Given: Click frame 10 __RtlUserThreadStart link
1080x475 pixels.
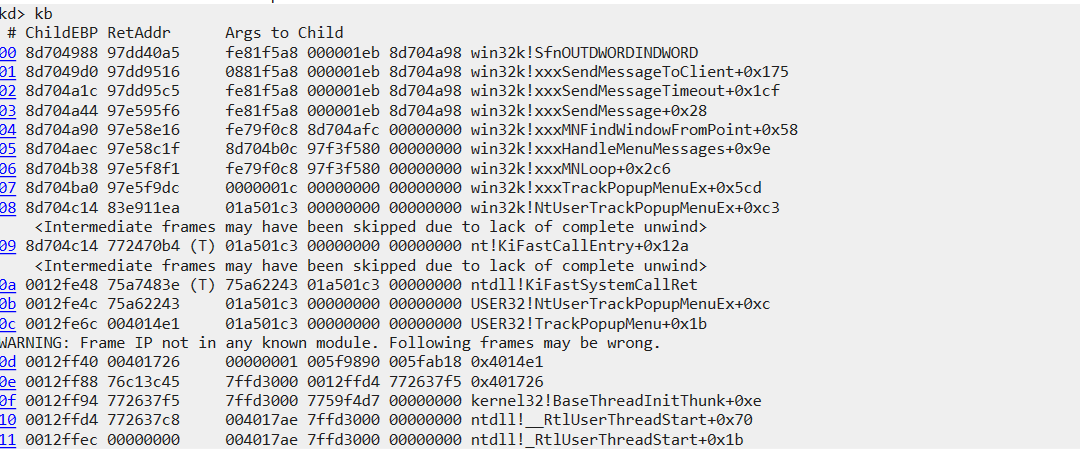Looking at the screenshot, I should tap(8, 421).
